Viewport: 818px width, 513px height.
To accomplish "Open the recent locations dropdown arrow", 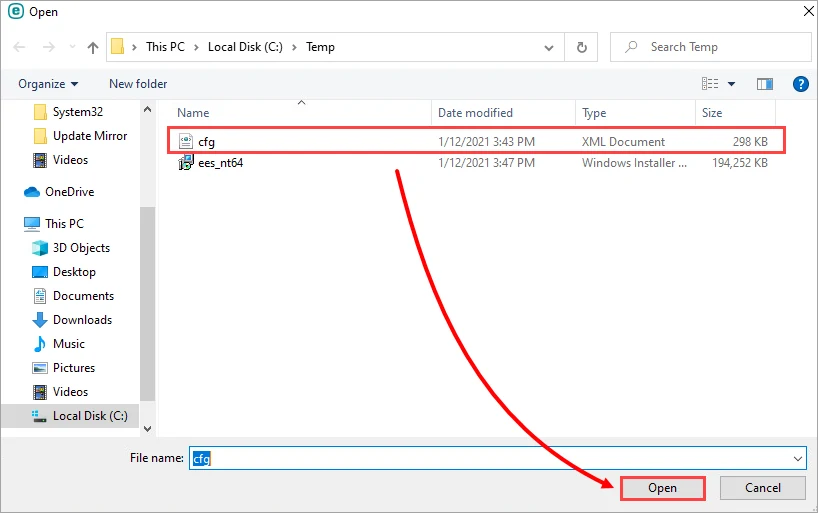I will click(73, 47).
